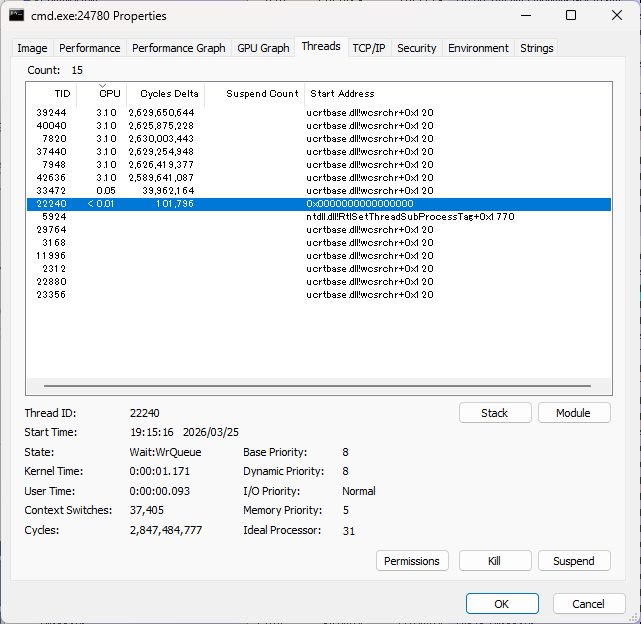The height and width of the screenshot is (624, 641).
Task: Open the Environment tab
Action: point(478,48)
